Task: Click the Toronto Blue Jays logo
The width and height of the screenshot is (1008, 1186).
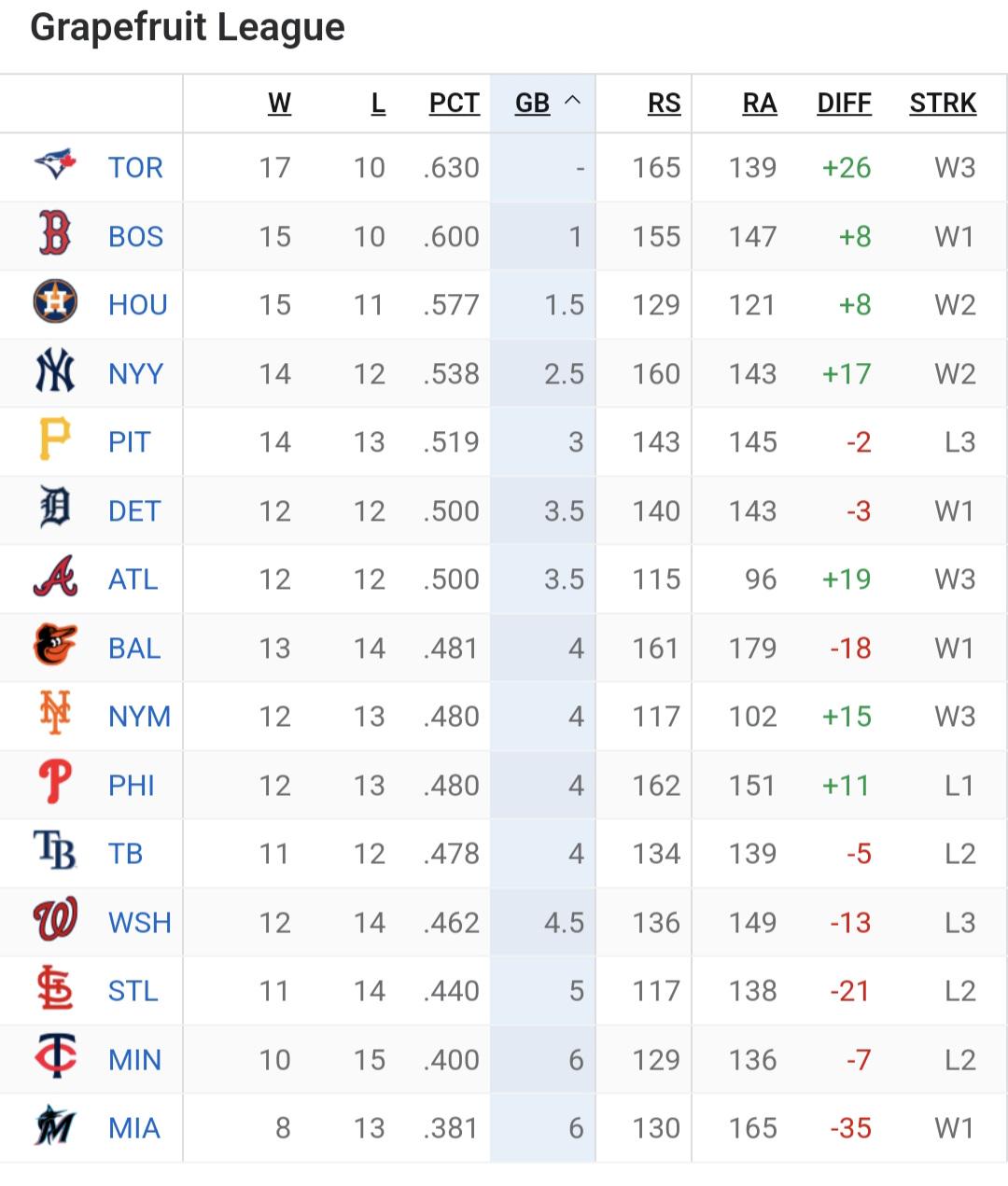Action: tap(55, 166)
